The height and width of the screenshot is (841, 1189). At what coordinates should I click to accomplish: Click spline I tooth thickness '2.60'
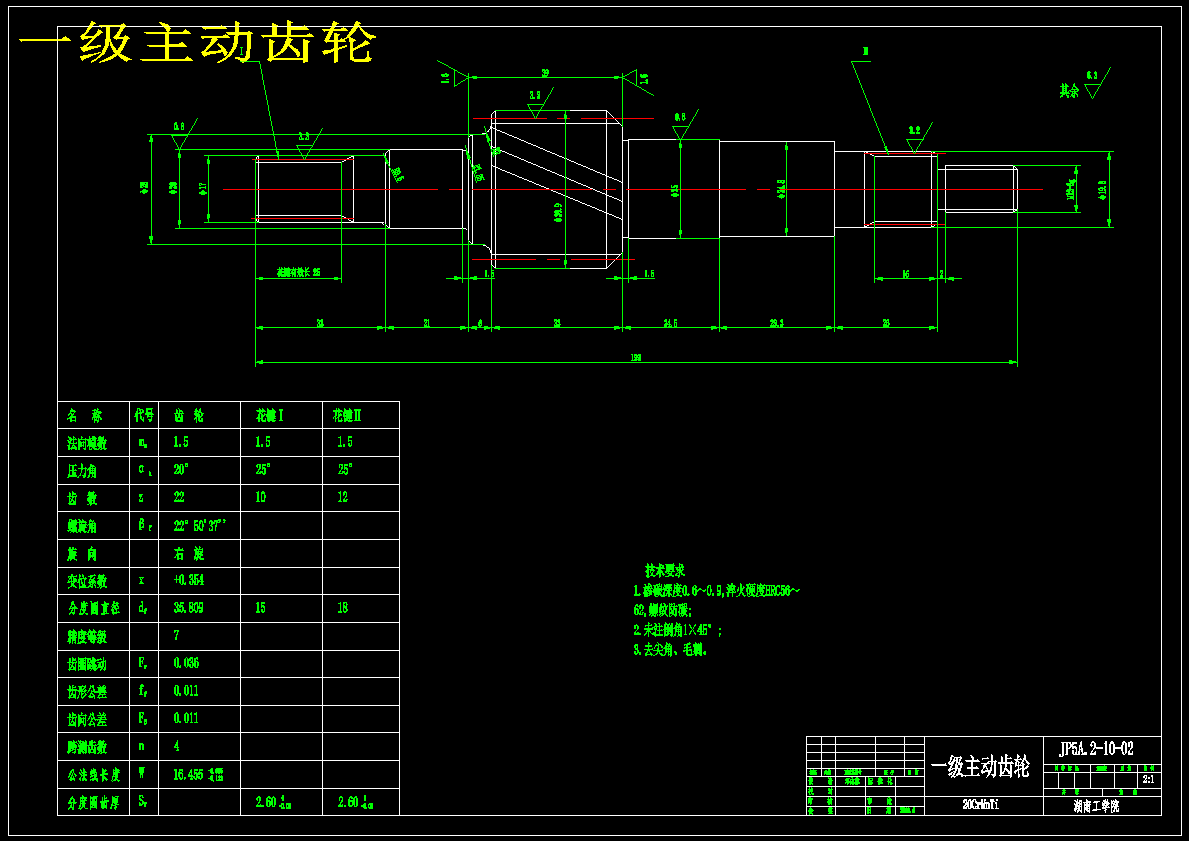pos(265,802)
